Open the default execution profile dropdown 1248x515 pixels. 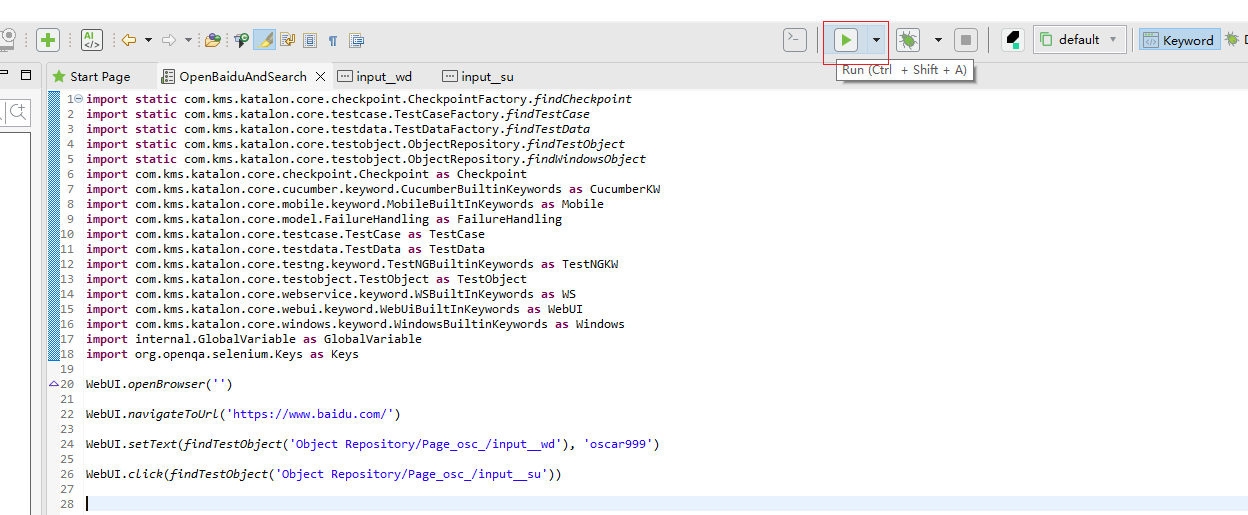[x=1080, y=40]
